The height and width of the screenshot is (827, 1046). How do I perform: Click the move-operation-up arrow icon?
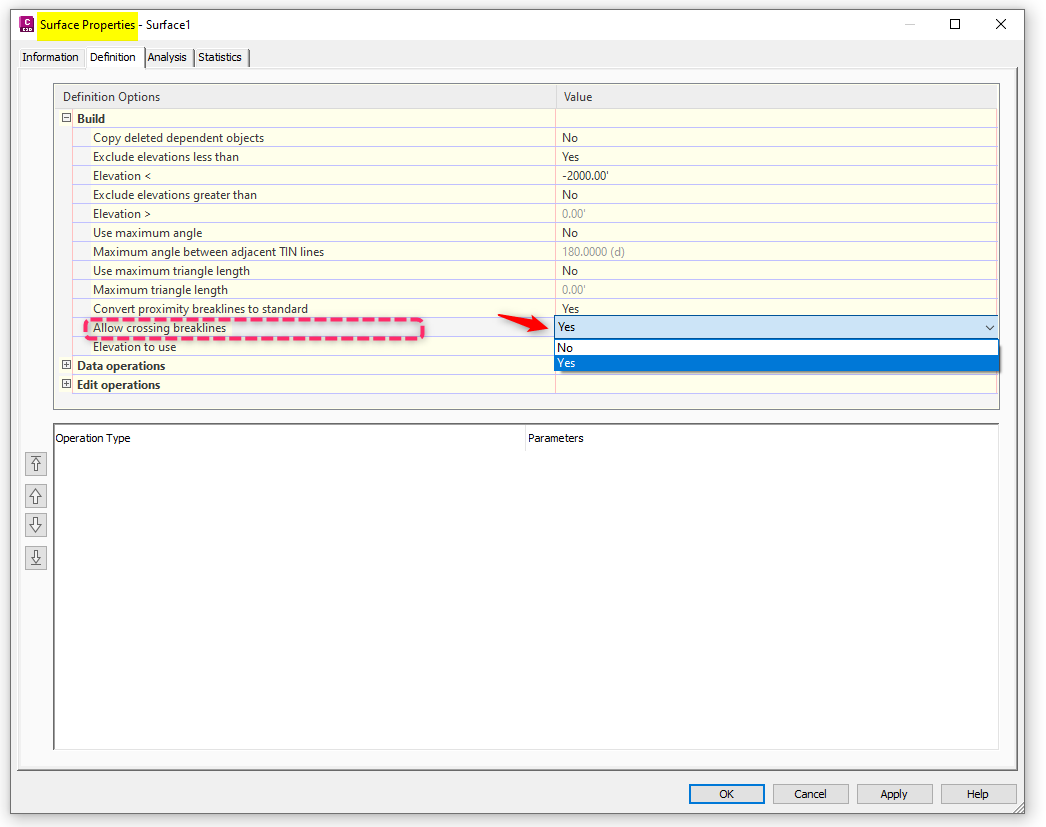[x=36, y=496]
